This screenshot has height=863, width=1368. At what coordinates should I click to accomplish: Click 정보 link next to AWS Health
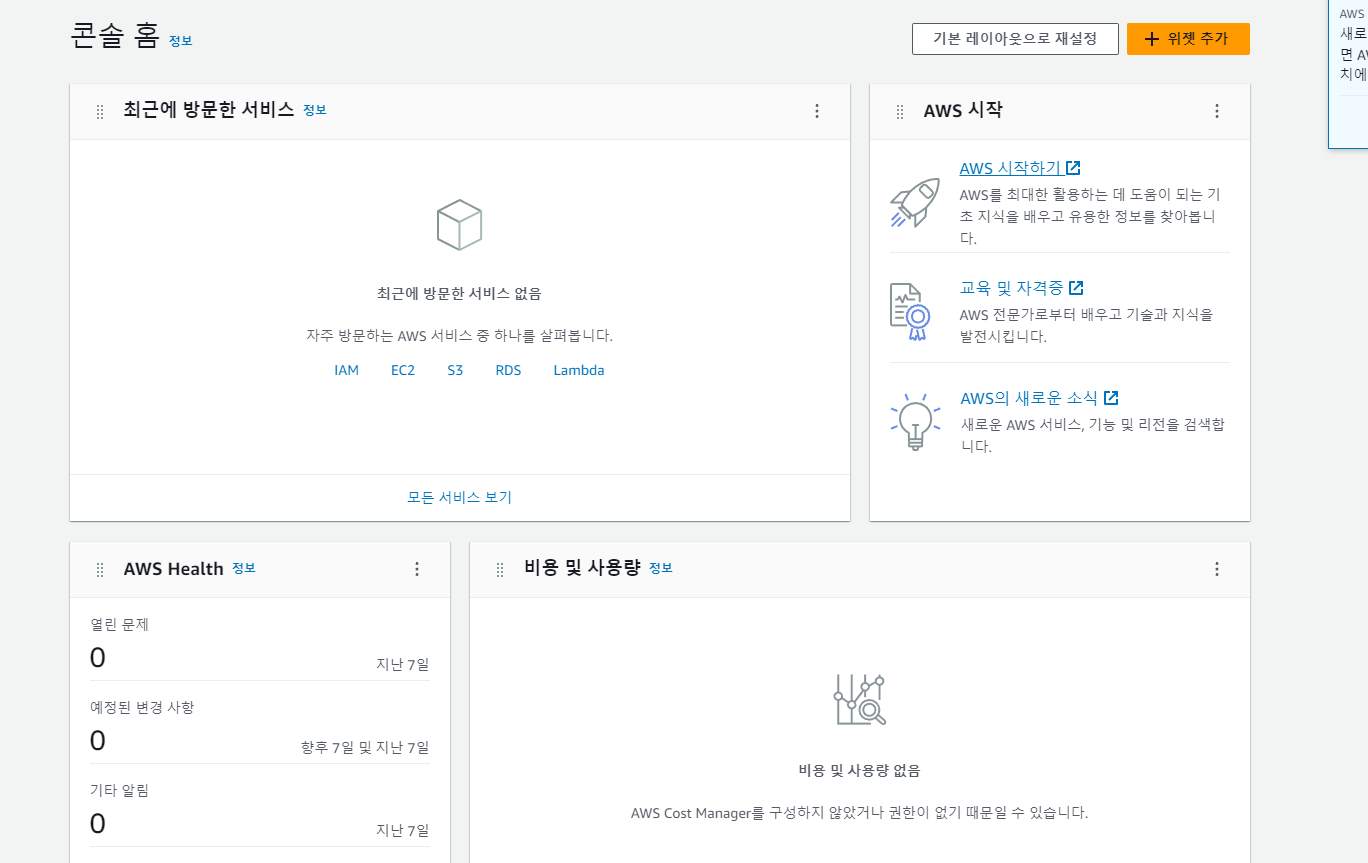244,568
